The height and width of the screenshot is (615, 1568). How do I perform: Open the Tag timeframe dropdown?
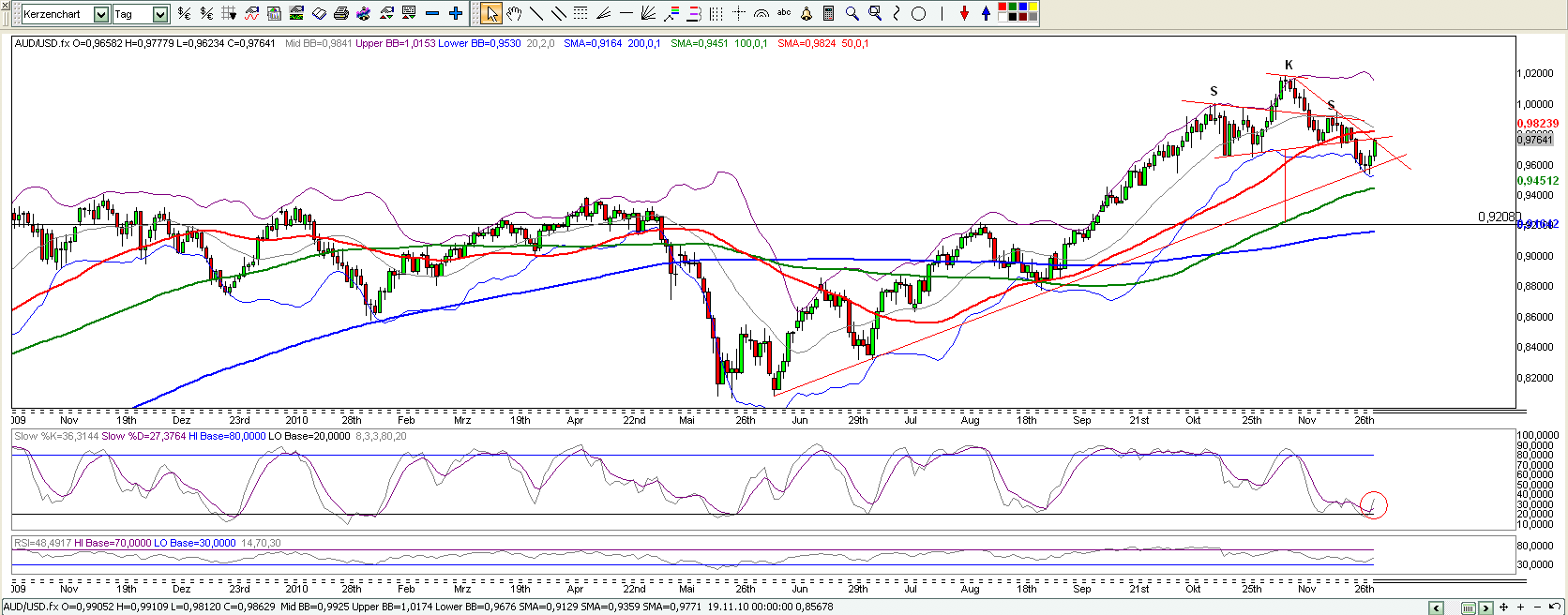coord(160,14)
